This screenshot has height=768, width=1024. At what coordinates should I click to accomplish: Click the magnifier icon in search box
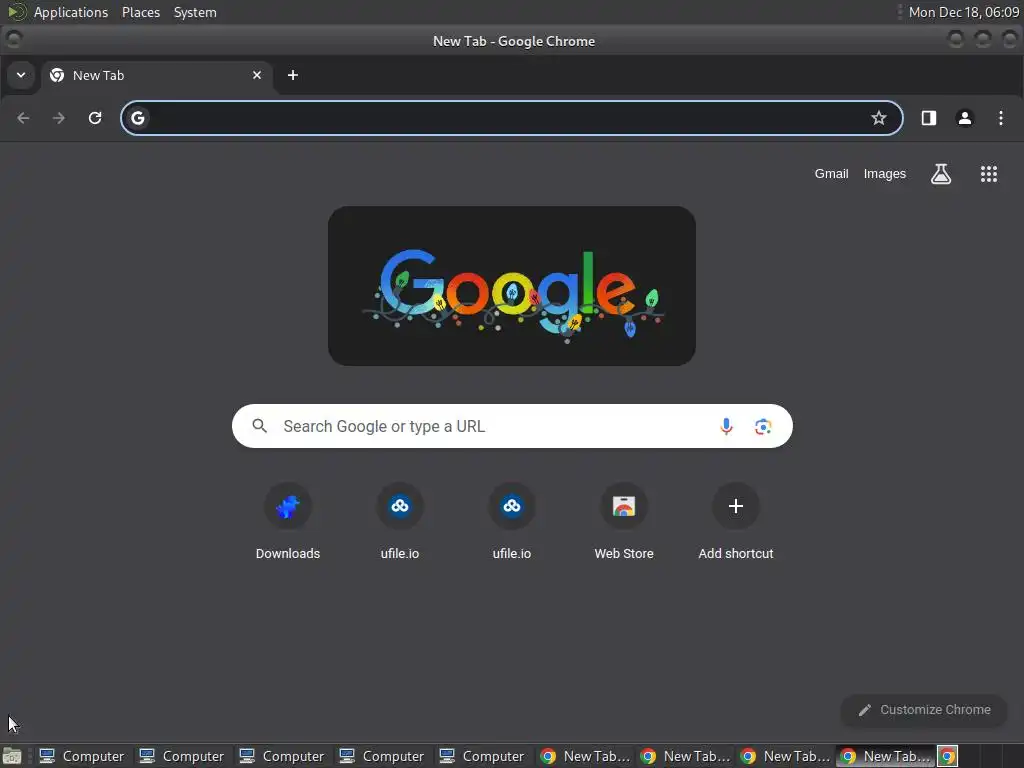coord(259,426)
